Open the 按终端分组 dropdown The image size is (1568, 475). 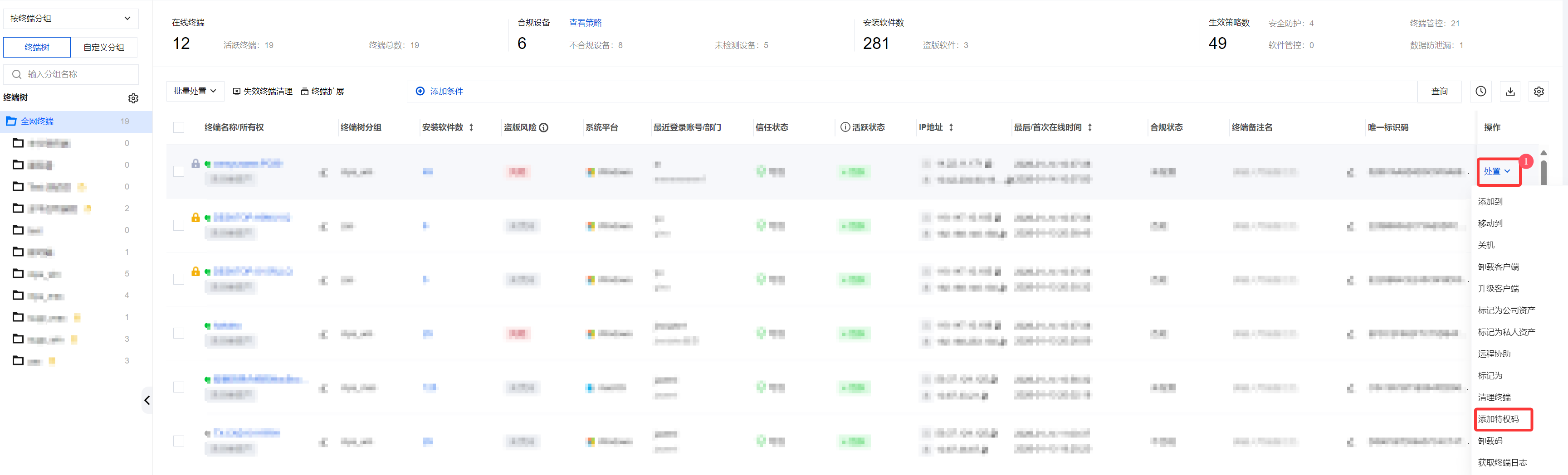pos(71,18)
